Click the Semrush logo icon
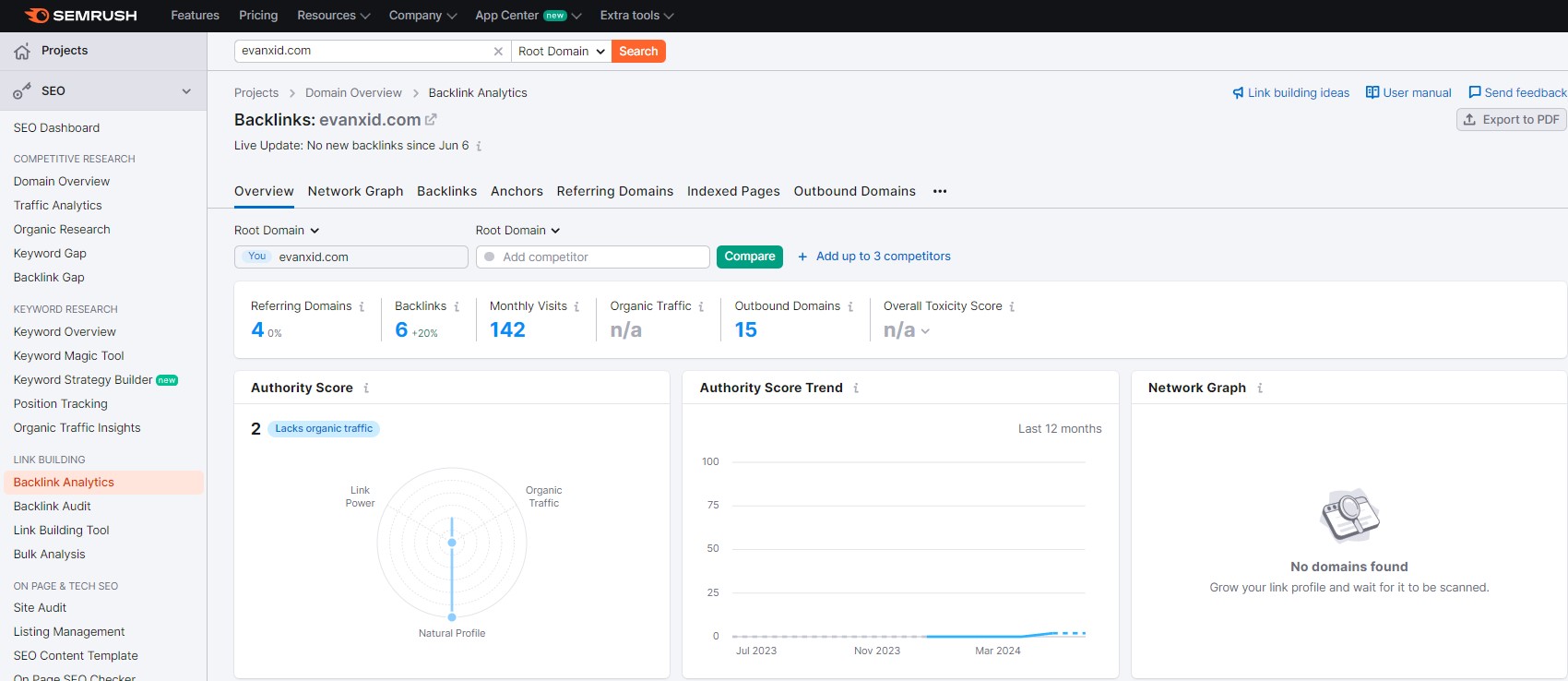The image size is (1568, 681). pos(37,16)
